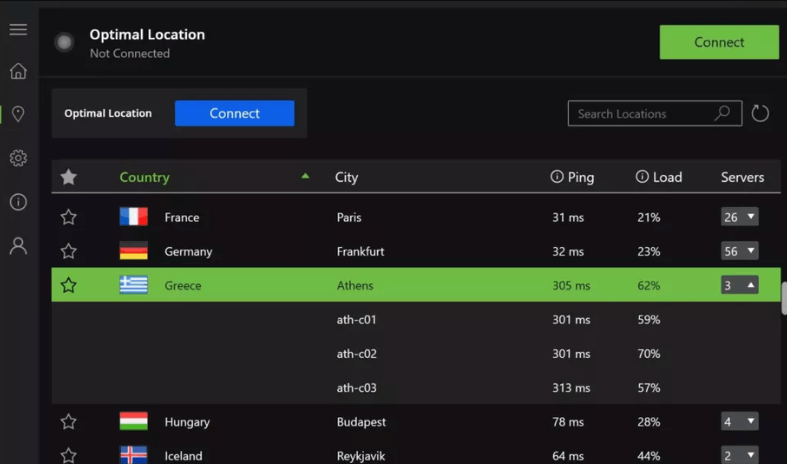Screen dimensions: 787x464
Task: Open the Account profile sidebar icon
Action: coord(18,246)
